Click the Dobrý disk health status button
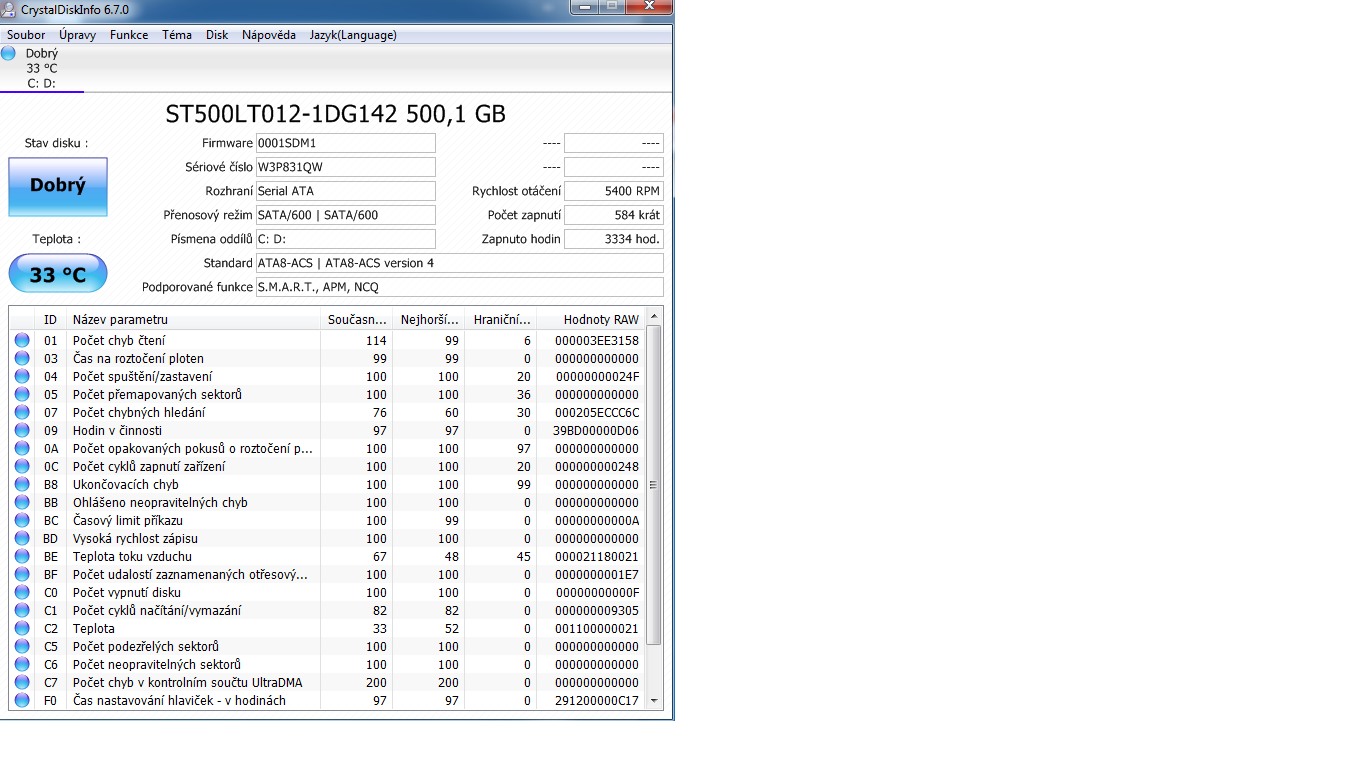 coord(58,186)
